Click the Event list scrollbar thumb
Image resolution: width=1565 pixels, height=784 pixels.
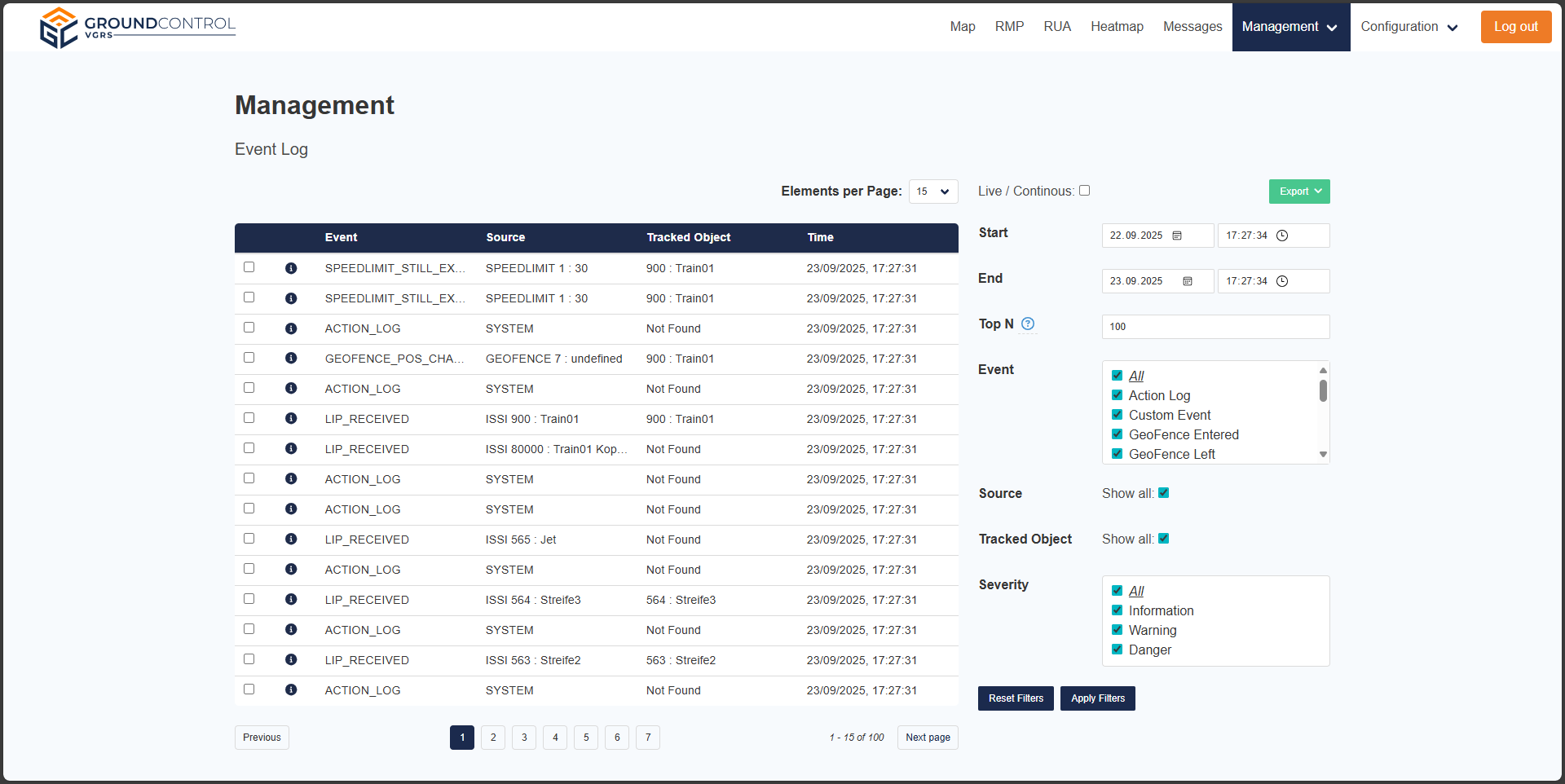click(1323, 391)
